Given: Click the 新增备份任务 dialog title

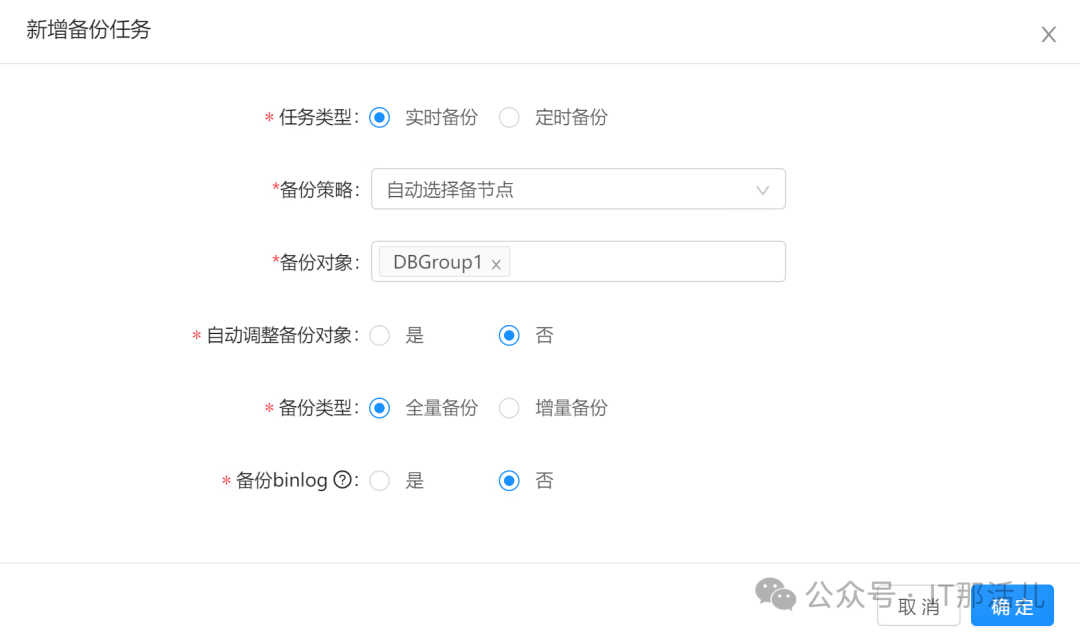Looking at the screenshot, I should [x=88, y=30].
